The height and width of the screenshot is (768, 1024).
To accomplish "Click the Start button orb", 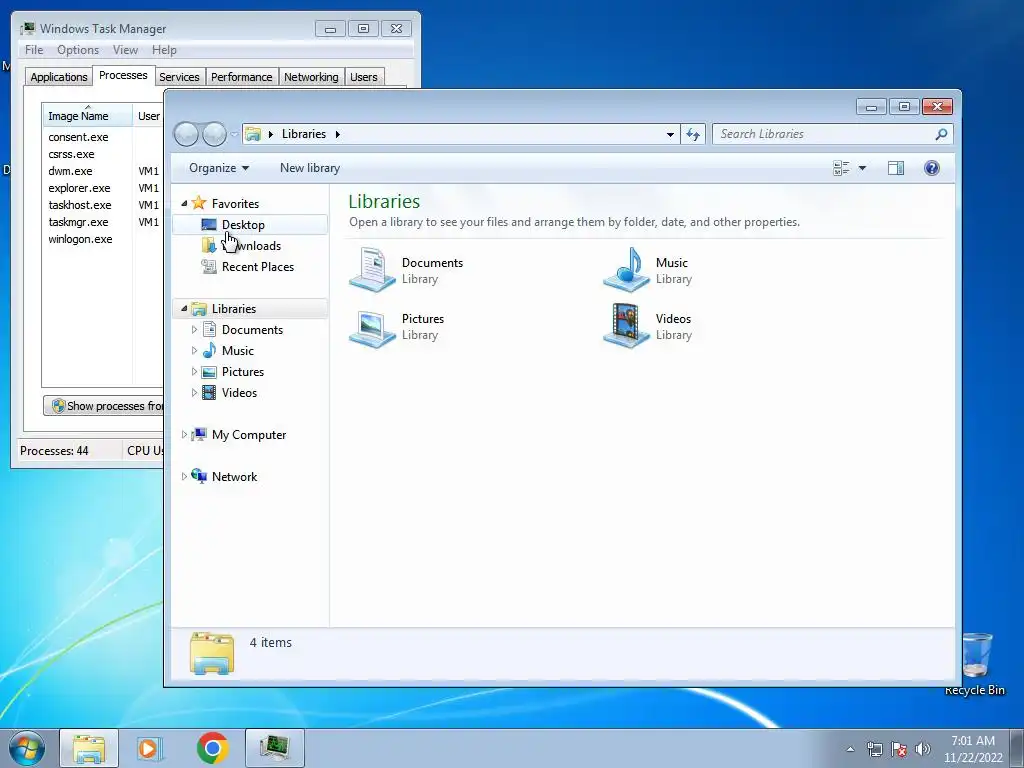I will coord(27,748).
